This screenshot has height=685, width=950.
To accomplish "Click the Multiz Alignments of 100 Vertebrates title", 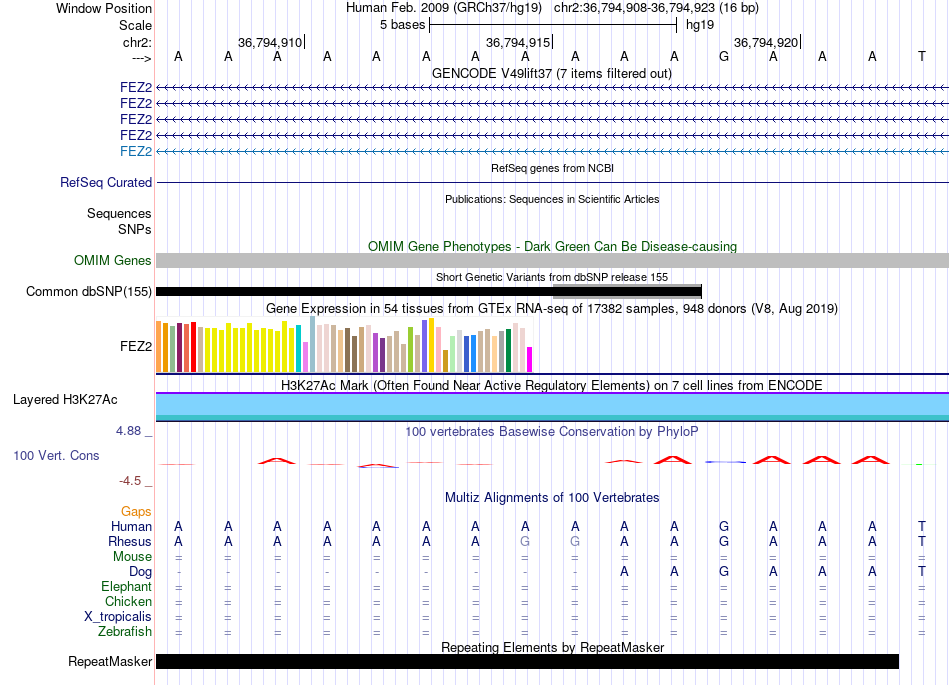I will click(x=552, y=497).
